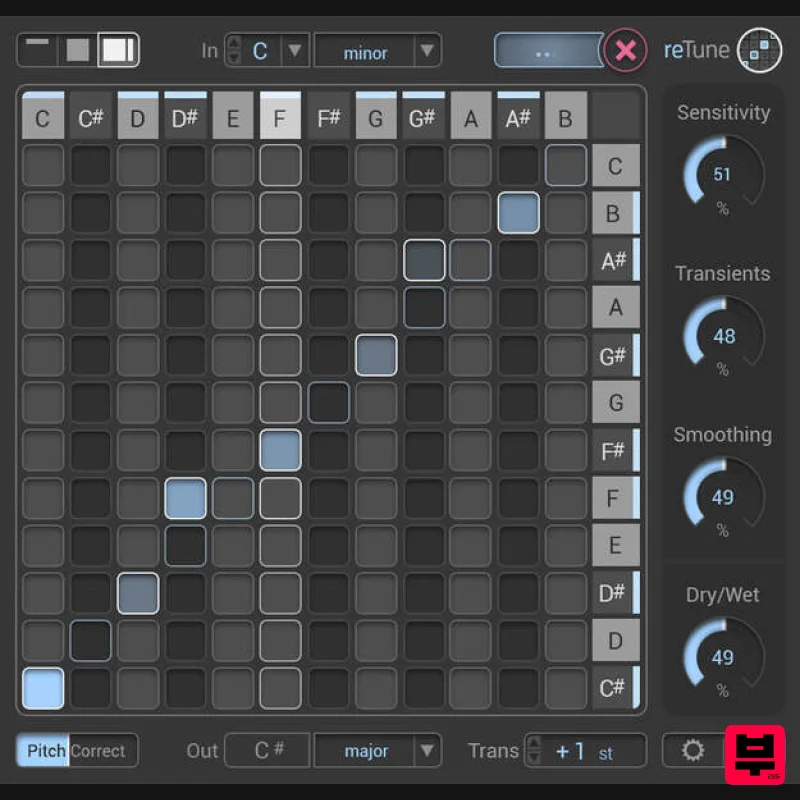Select the B row label on the right
The height and width of the screenshot is (800, 800).
coord(615,212)
